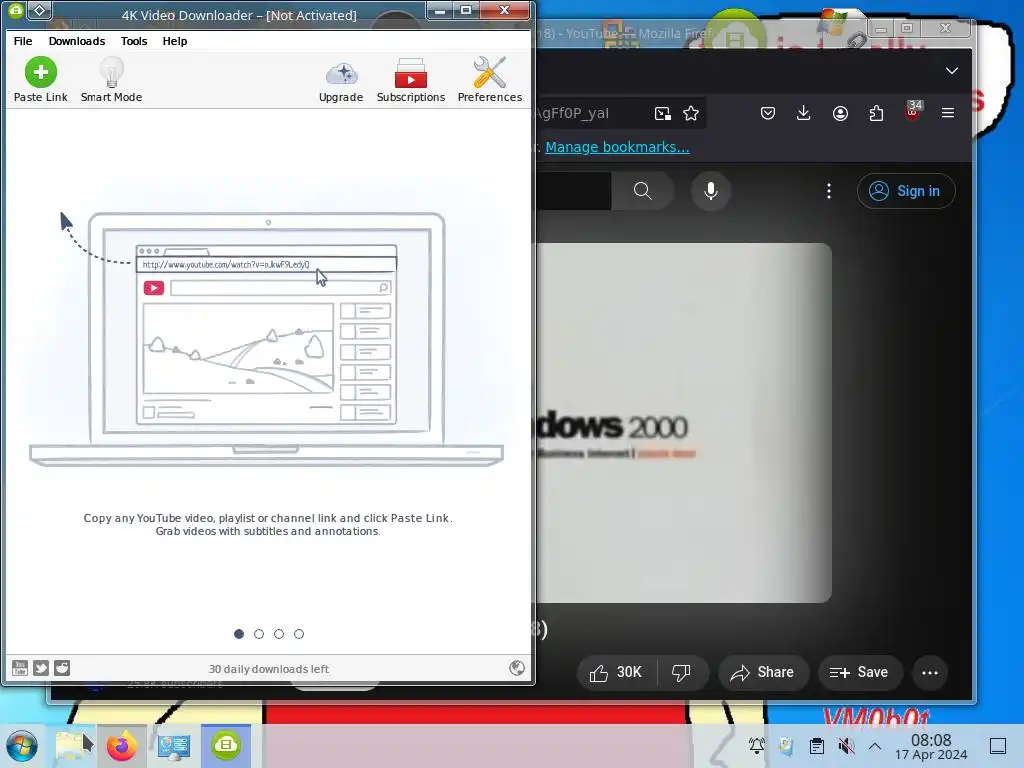Unmute the muted speaker tray icon
The image size is (1024, 768).
tap(846, 745)
